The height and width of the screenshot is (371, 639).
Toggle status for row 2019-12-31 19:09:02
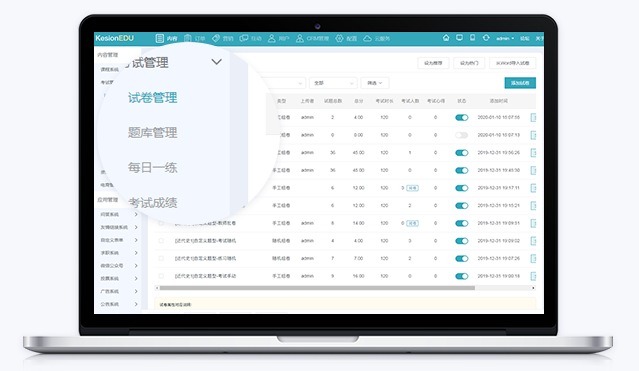click(x=462, y=241)
